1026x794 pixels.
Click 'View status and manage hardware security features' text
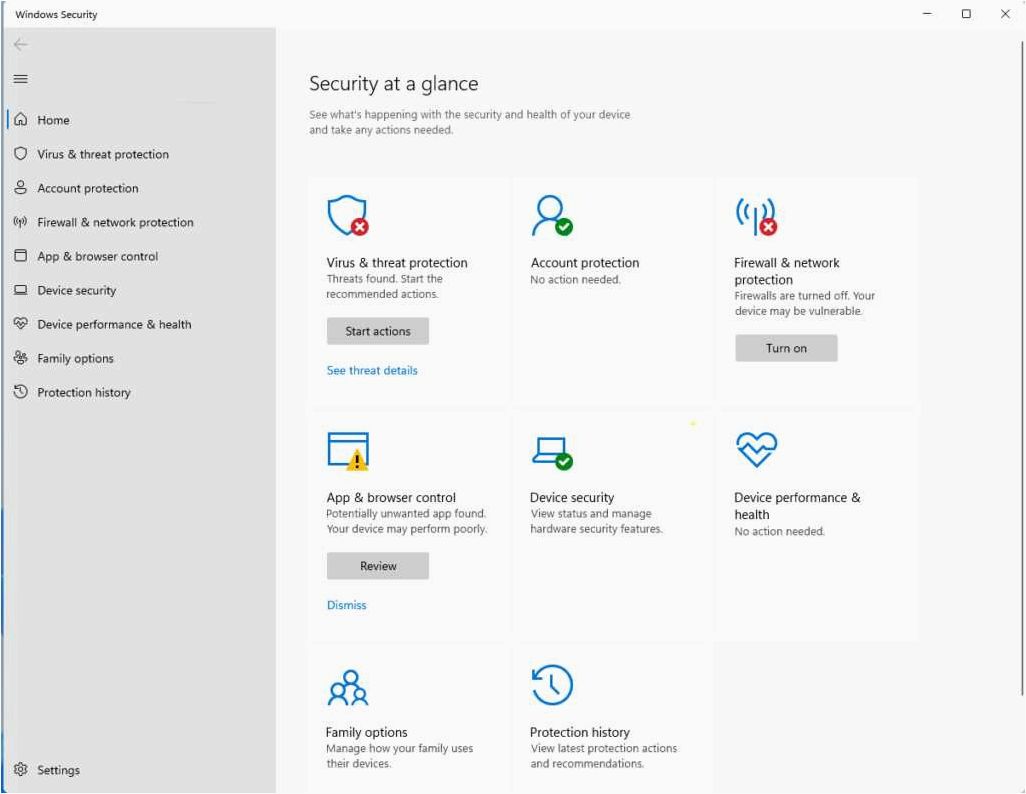(596, 521)
